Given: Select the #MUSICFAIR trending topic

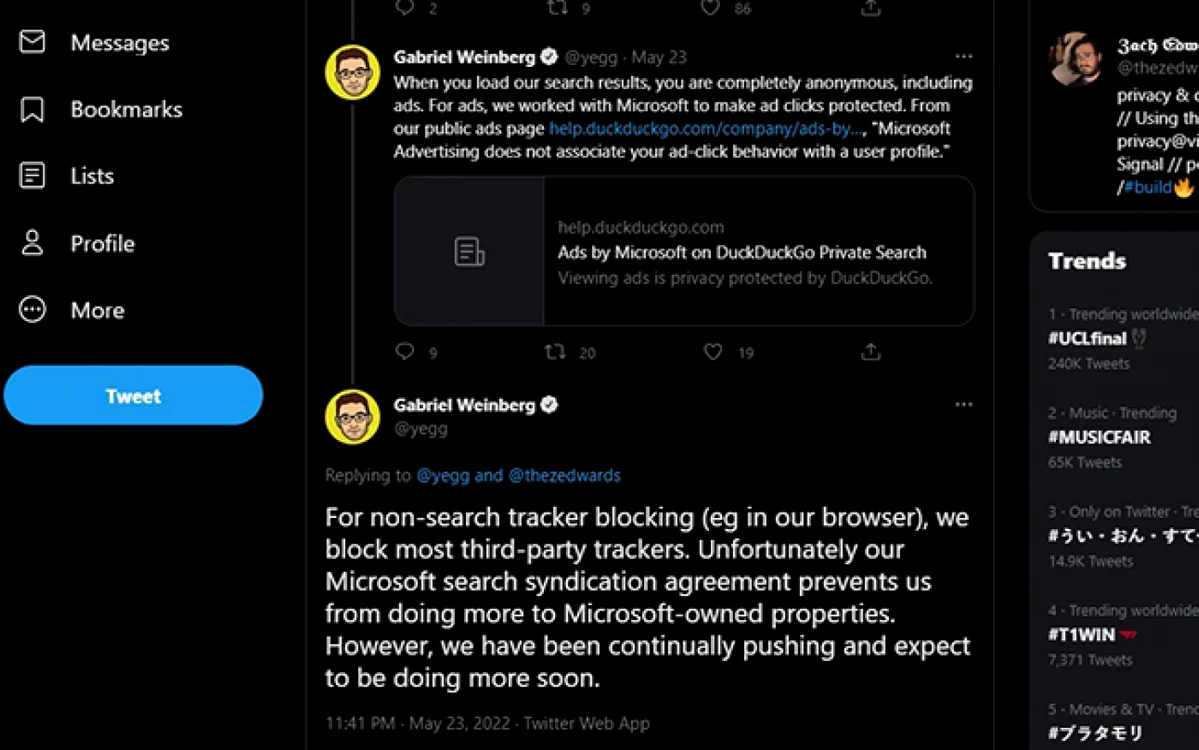Looking at the screenshot, I should coord(1099,437).
